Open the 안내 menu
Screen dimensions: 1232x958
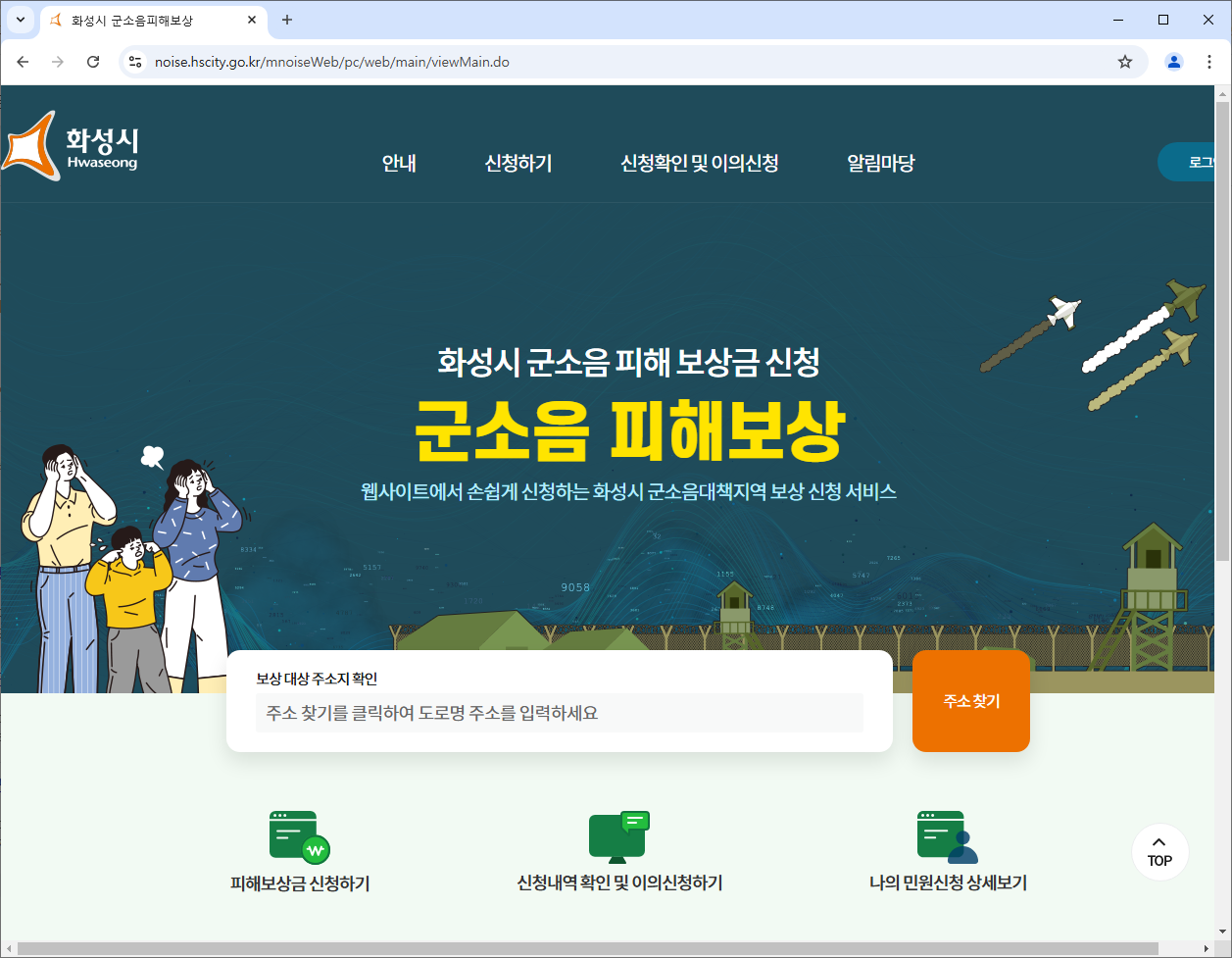click(398, 163)
